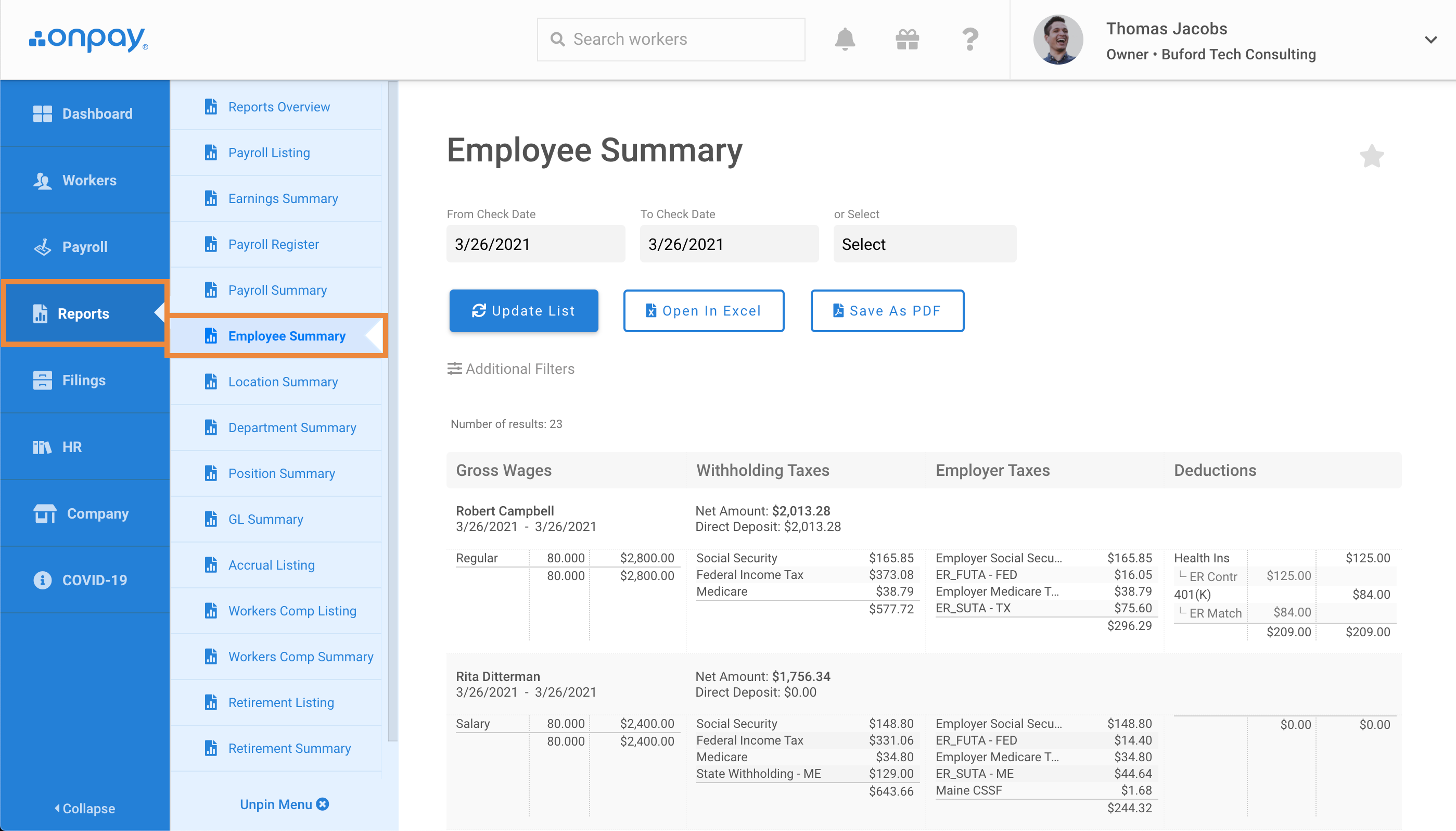1456x831 pixels.
Task: Click Employer Taxes column header
Action: pos(992,470)
